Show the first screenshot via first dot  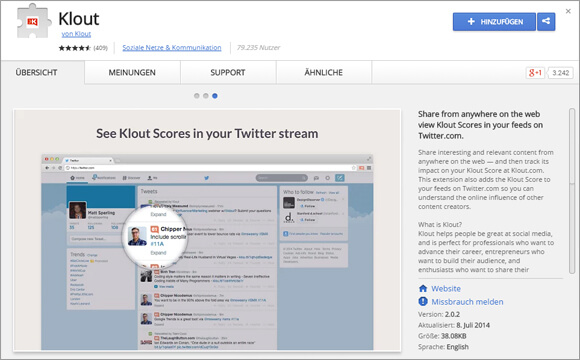tap(197, 96)
